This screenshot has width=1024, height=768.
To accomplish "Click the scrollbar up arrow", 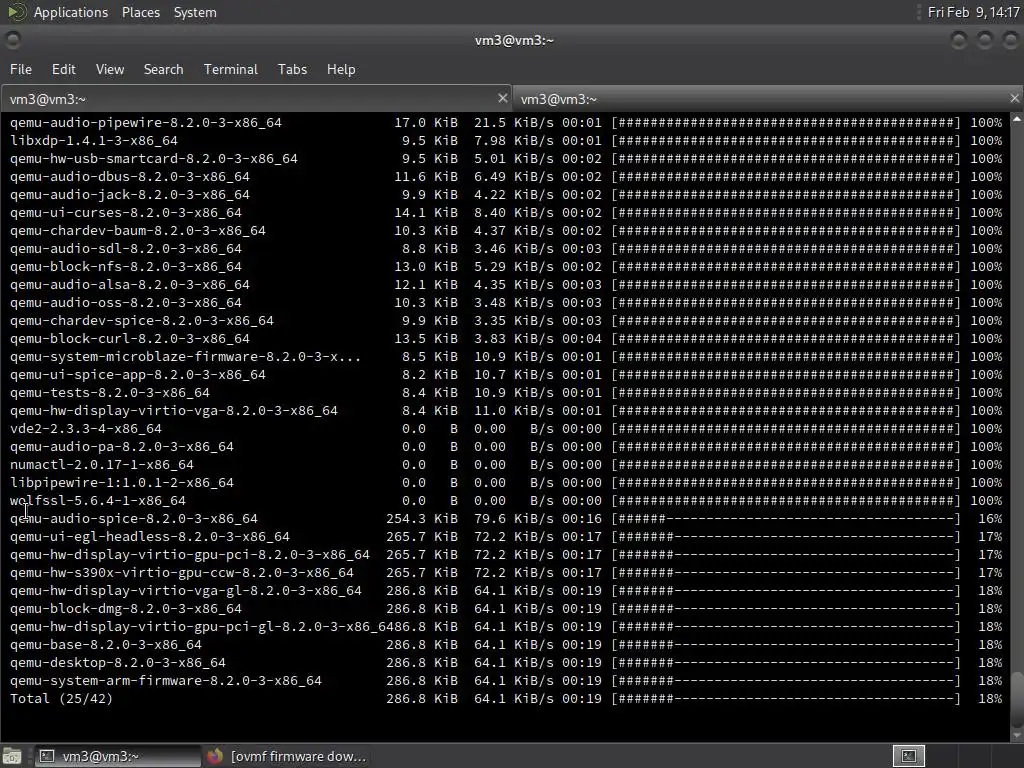I will [1017, 120].
